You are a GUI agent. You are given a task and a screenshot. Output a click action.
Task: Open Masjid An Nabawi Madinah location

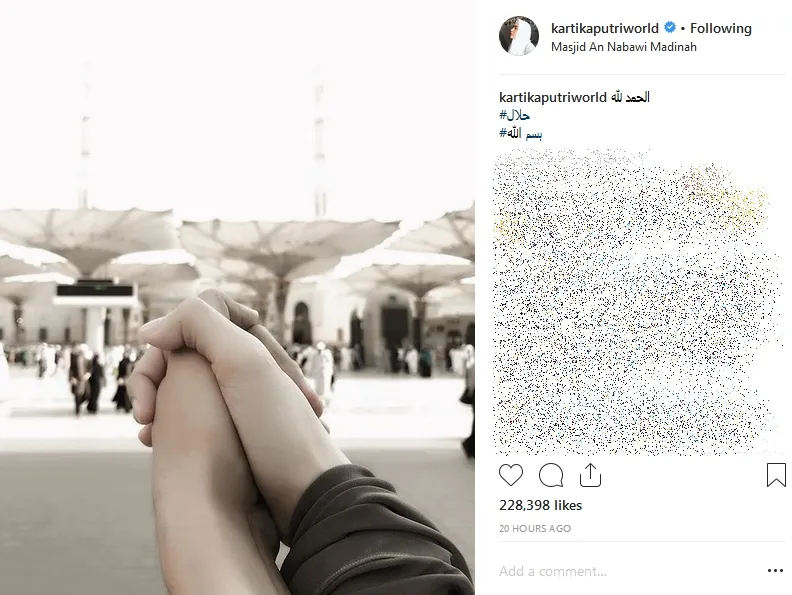point(623,47)
